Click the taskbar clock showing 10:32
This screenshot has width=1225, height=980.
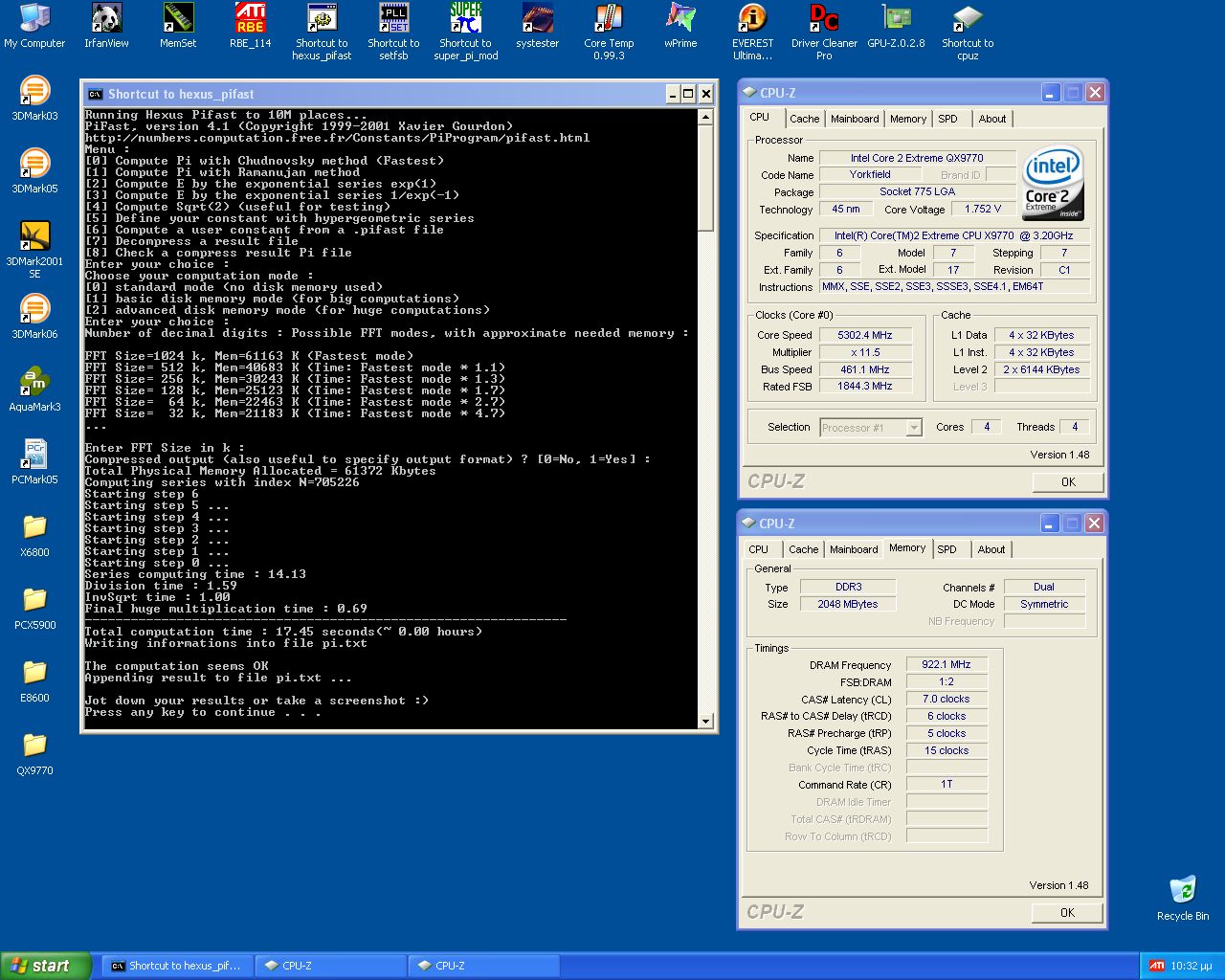click(1192, 966)
